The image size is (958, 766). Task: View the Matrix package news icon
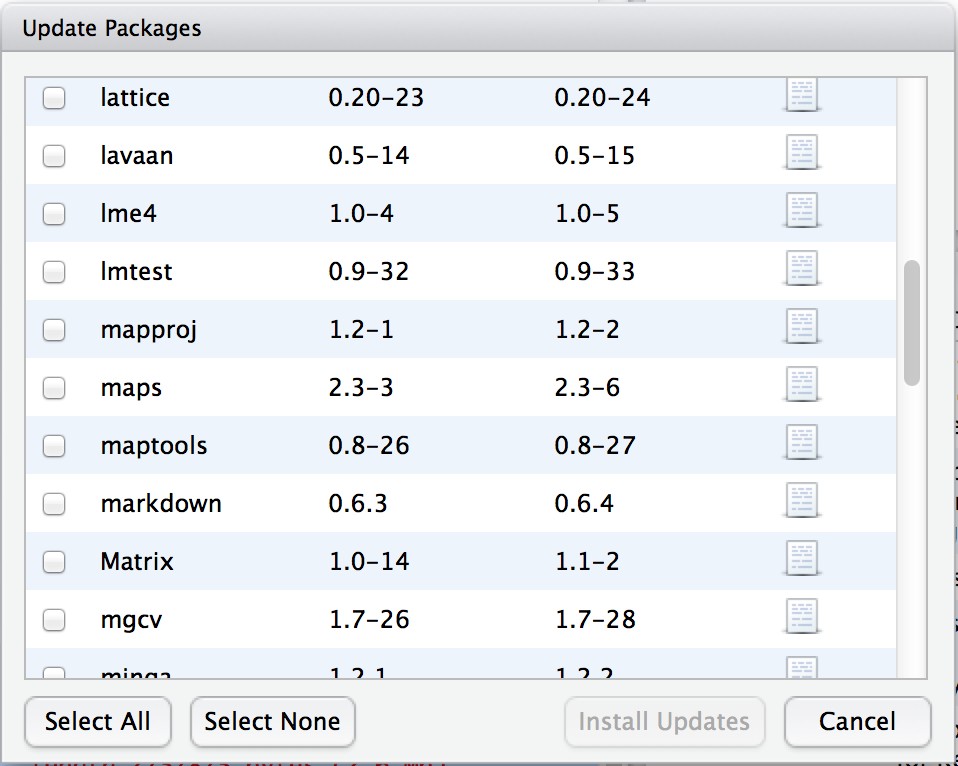pyautogui.click(x=802, y=559)
